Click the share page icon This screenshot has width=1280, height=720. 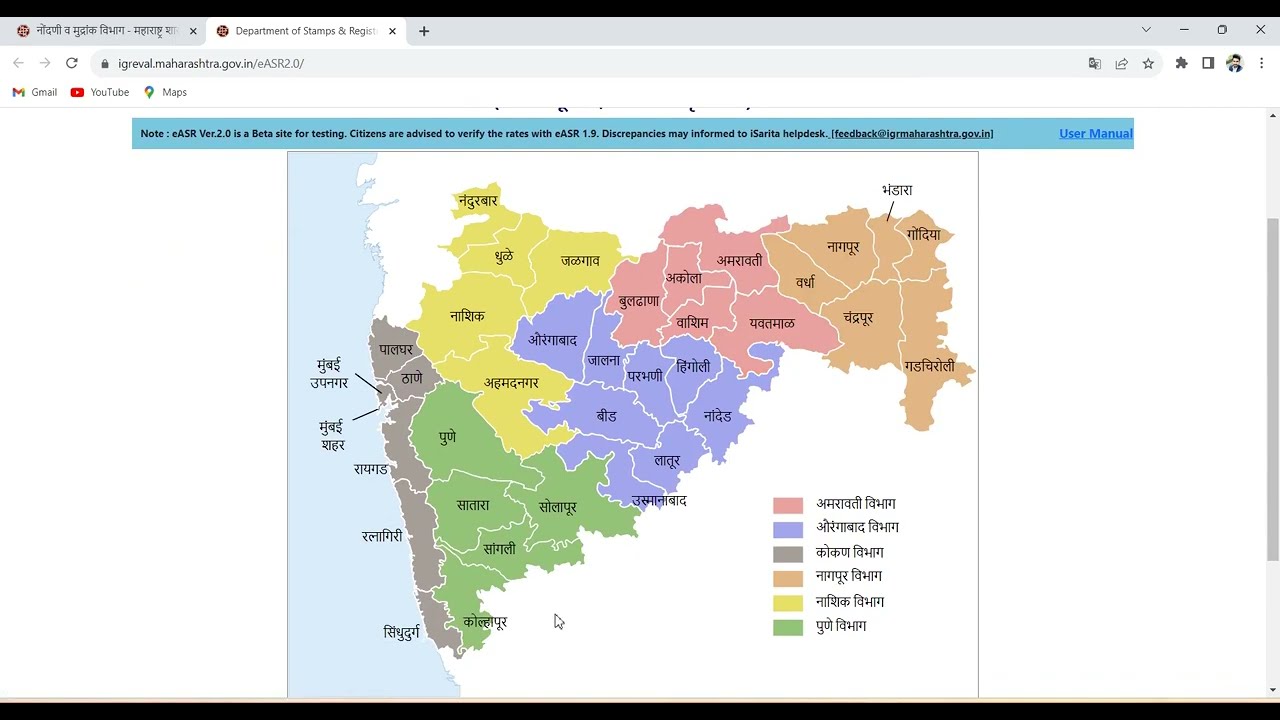point(1122,63)
